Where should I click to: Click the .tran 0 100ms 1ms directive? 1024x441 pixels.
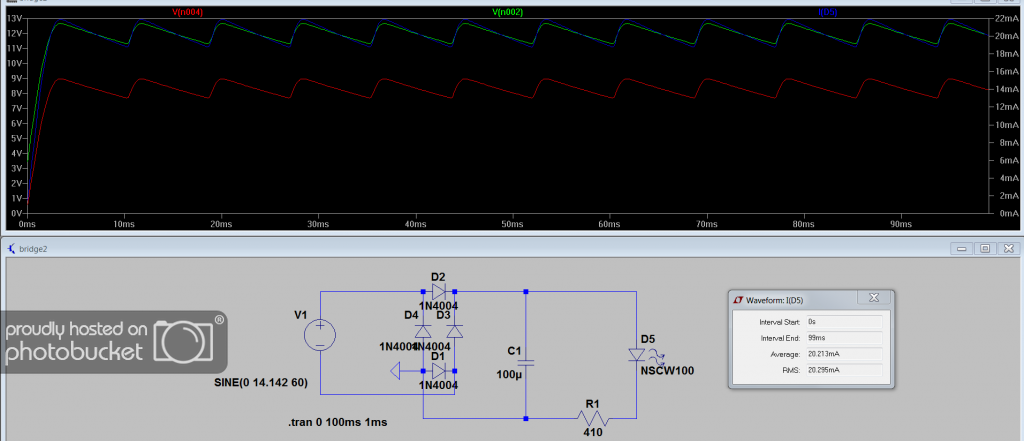pos(338,422)
